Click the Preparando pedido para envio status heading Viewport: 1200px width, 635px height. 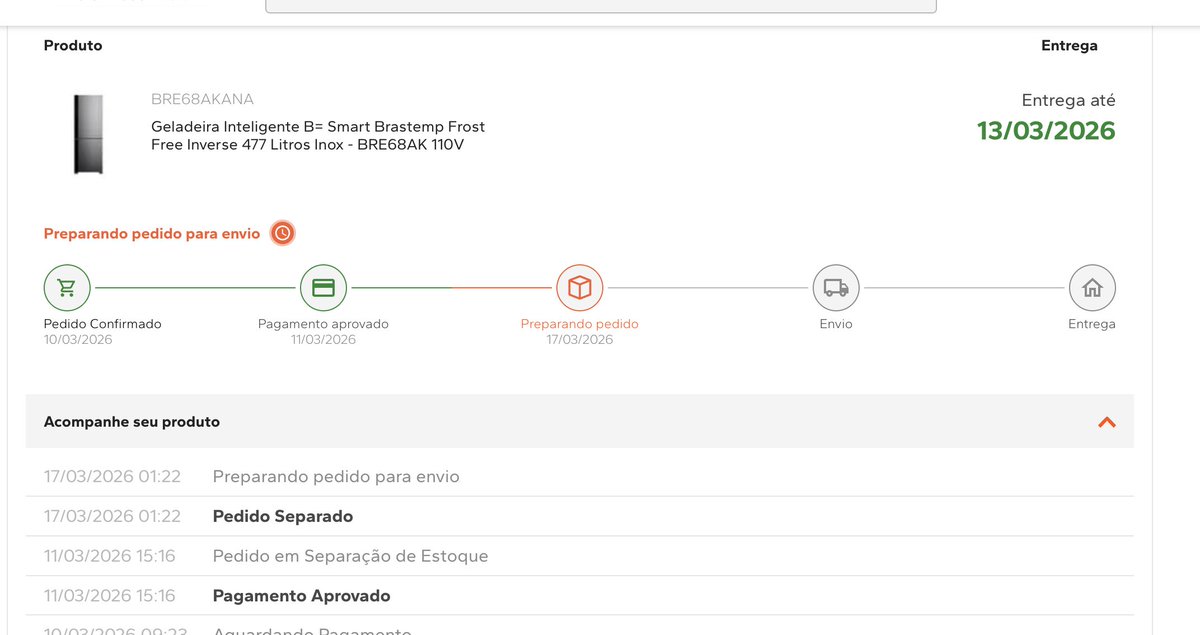pos(152,234)
